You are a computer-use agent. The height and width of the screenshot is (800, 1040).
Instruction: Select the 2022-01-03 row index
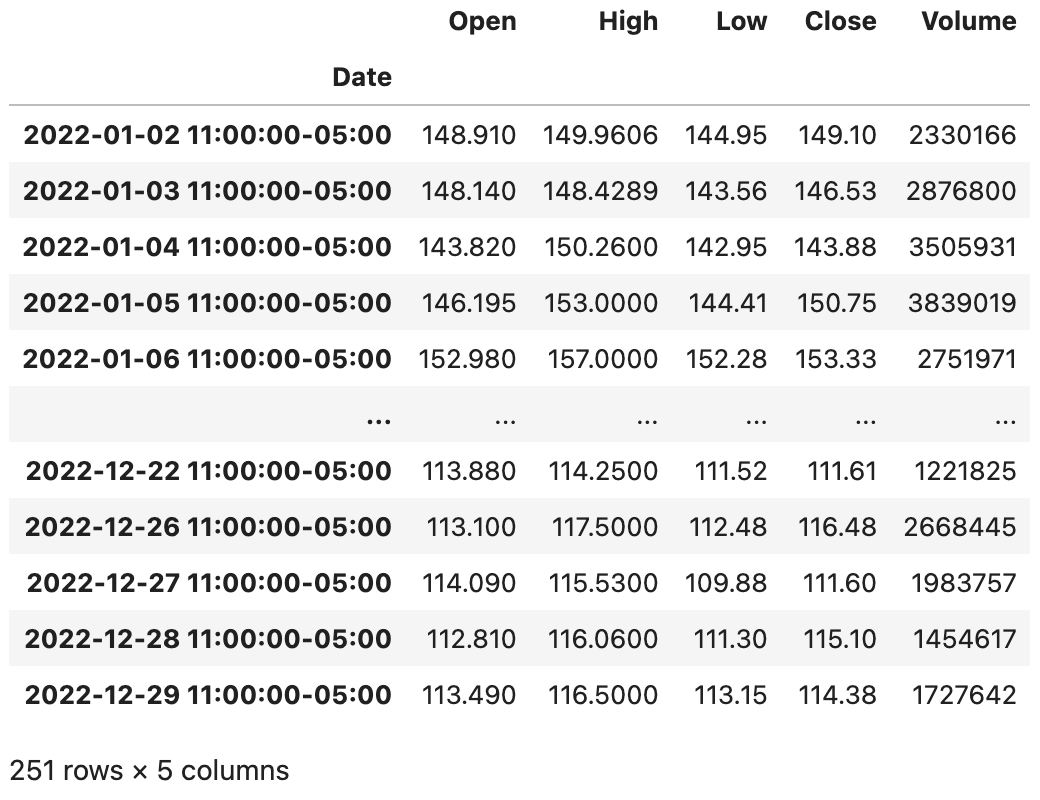pyautogui.click(x=207, y=191)
